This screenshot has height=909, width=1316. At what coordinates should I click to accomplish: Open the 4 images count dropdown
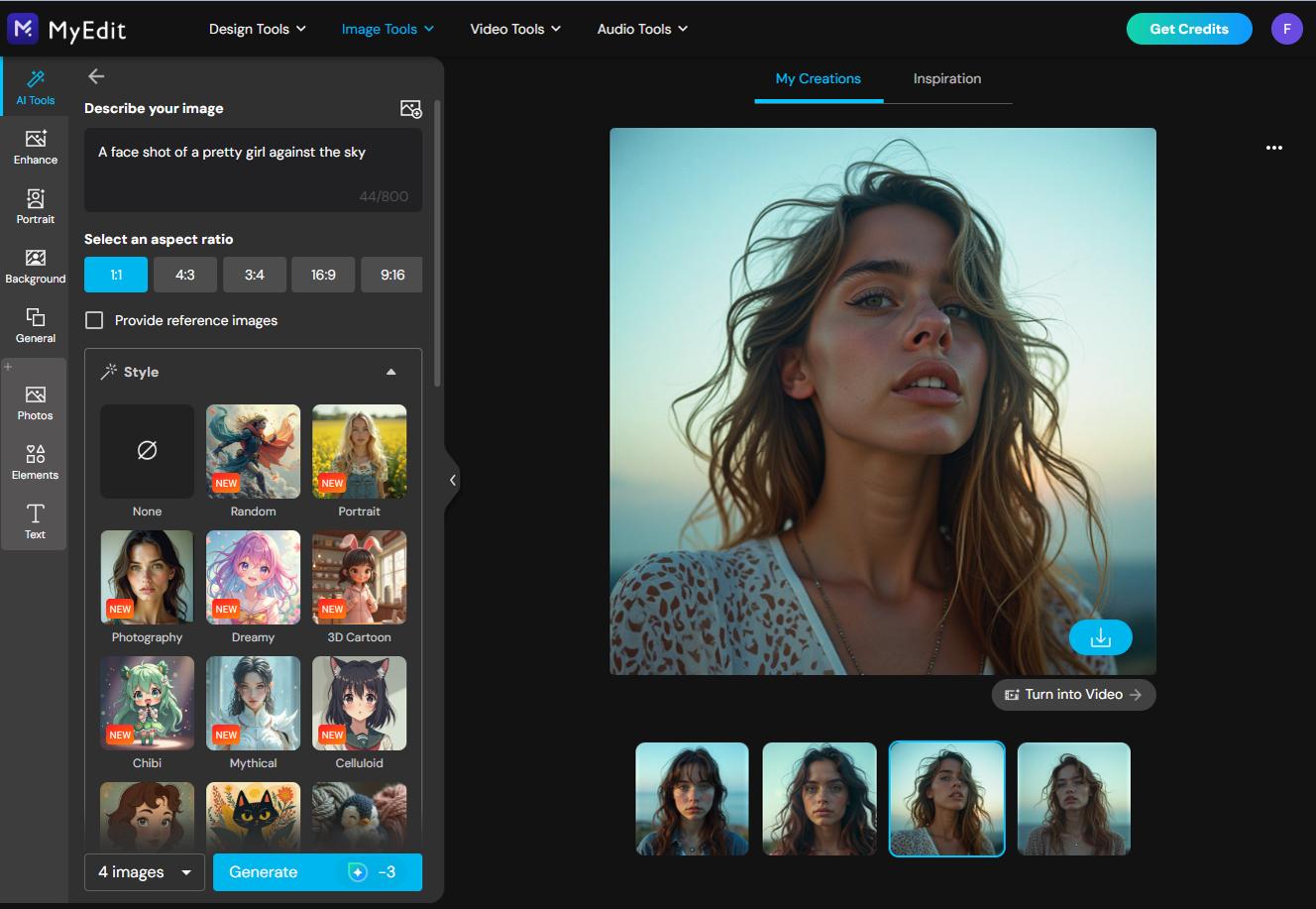pyautogui.click(x=144, y=872)
